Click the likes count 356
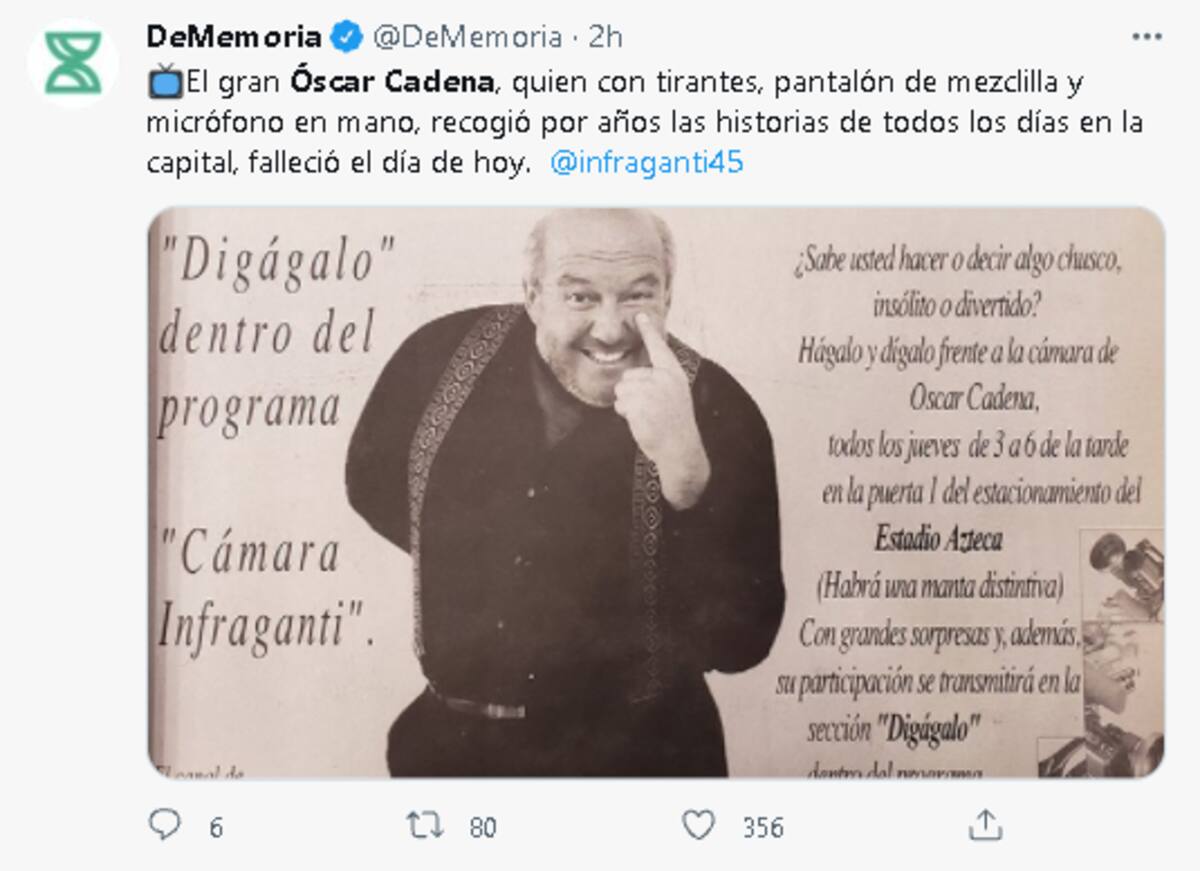Viewport: 1200px width, 871px height. pyautogui.click(x=762, y=828)
